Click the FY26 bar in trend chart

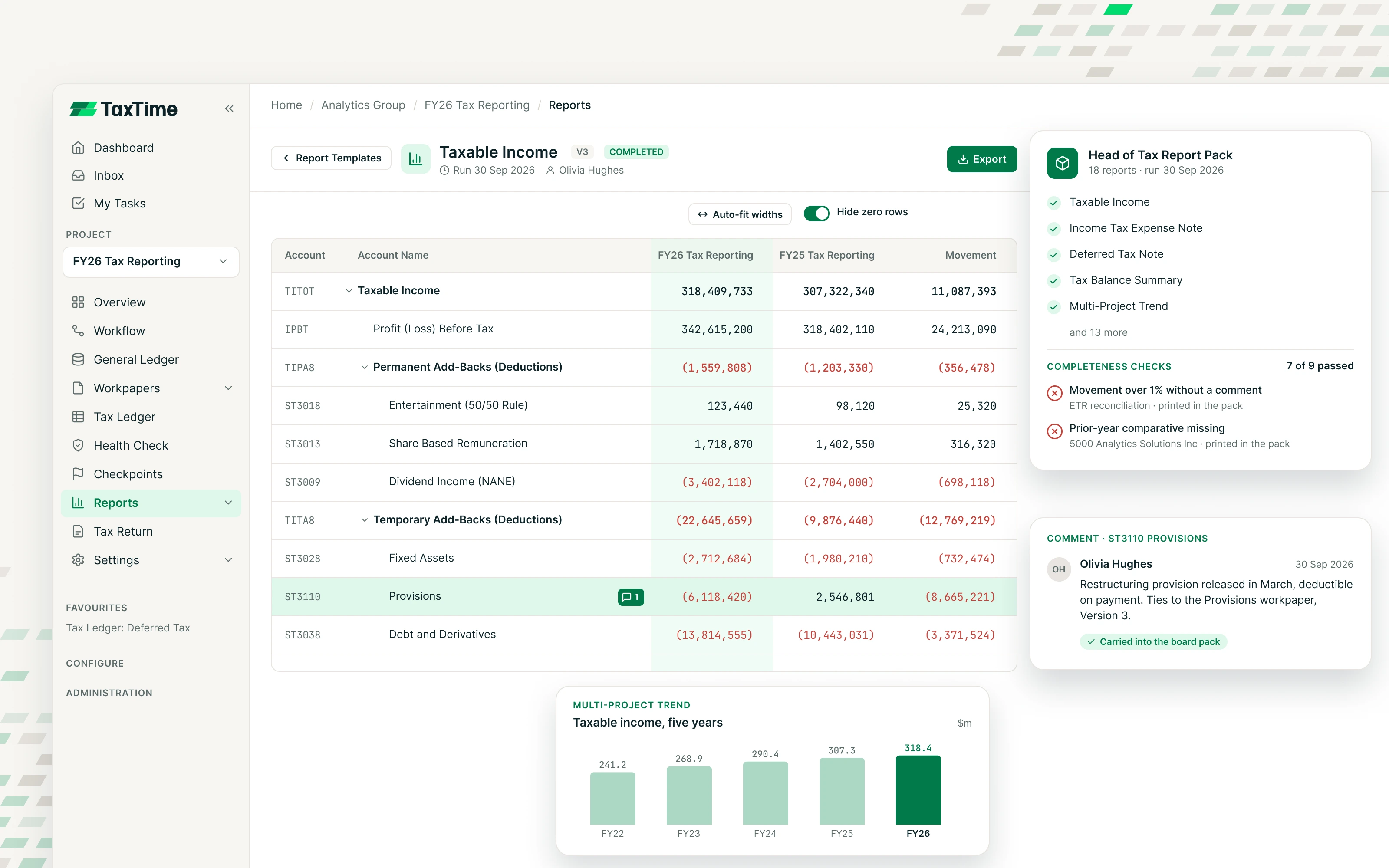[918, 790]
